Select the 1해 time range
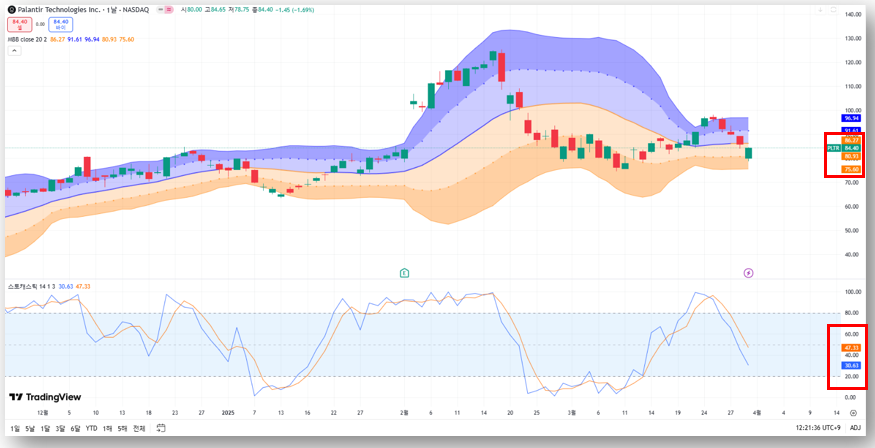 point(108,428)
